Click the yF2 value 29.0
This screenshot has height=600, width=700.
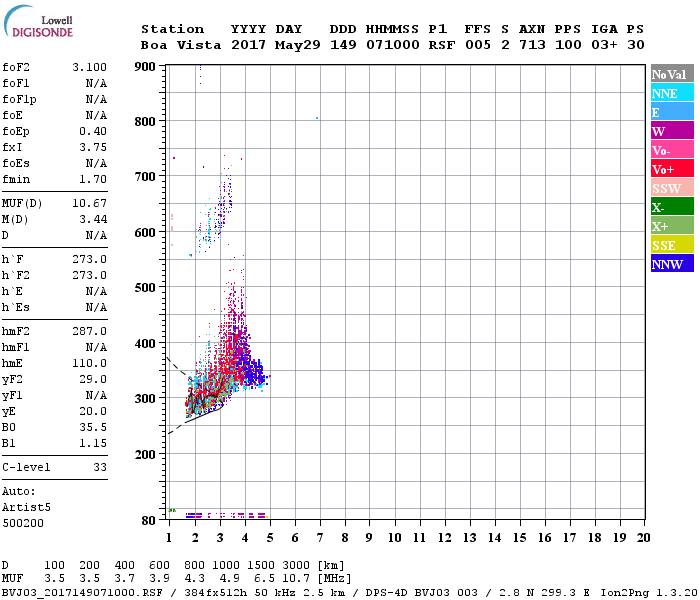(x=93, y=379)
